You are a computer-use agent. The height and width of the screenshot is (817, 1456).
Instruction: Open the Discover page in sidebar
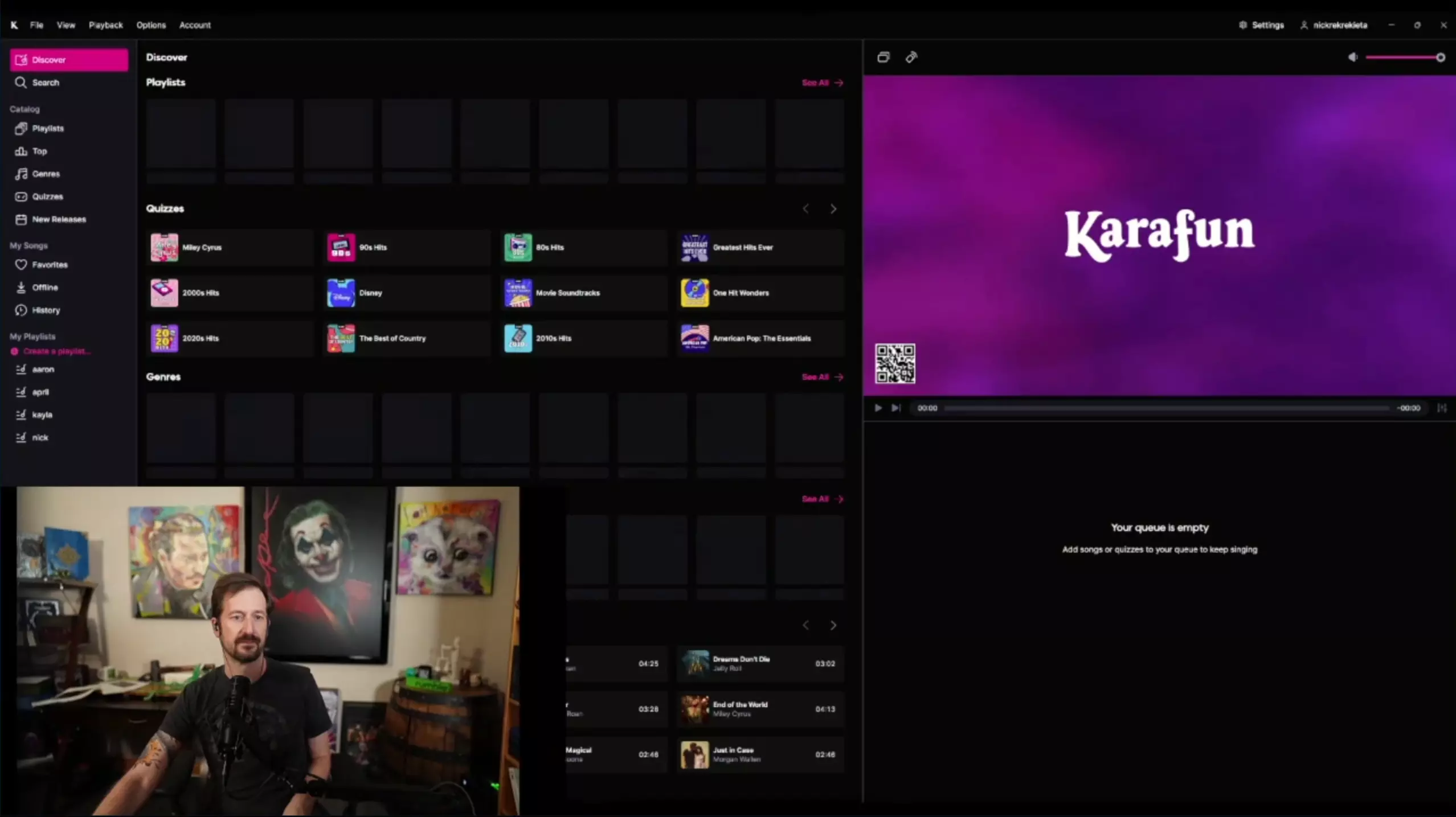click(x=69, y=60)
